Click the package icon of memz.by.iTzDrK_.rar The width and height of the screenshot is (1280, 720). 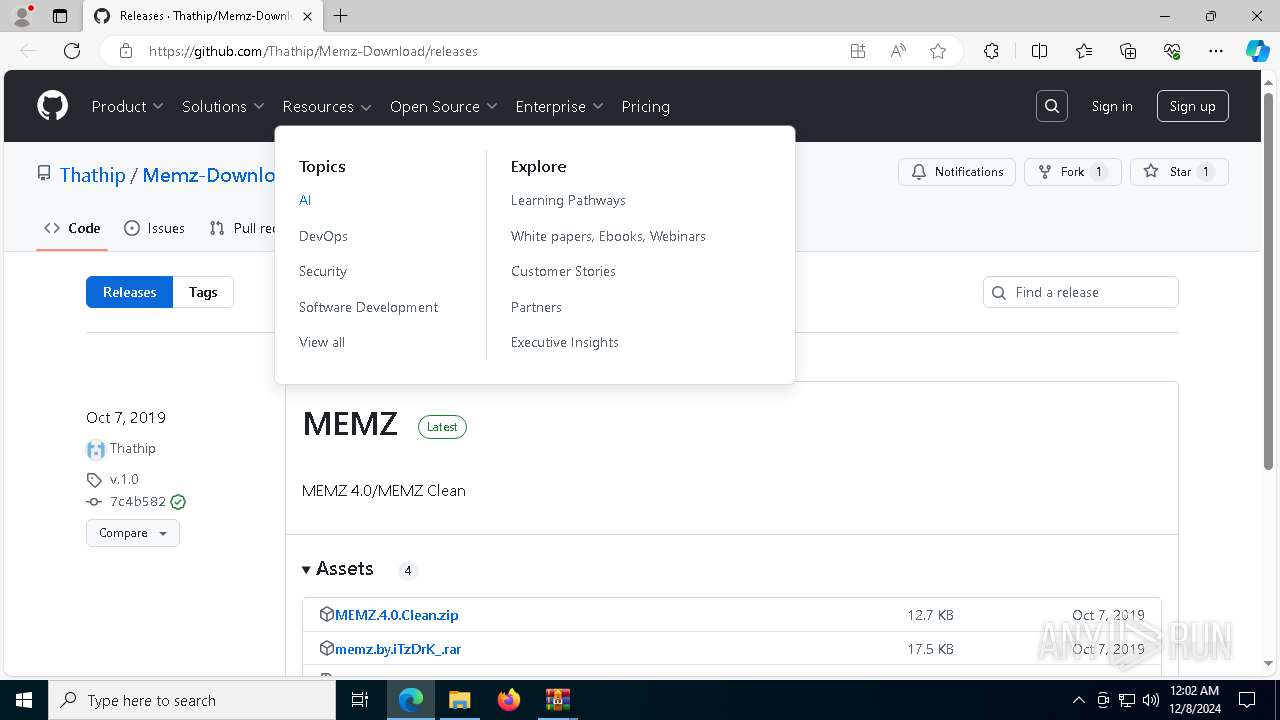(x=326, y=648)
